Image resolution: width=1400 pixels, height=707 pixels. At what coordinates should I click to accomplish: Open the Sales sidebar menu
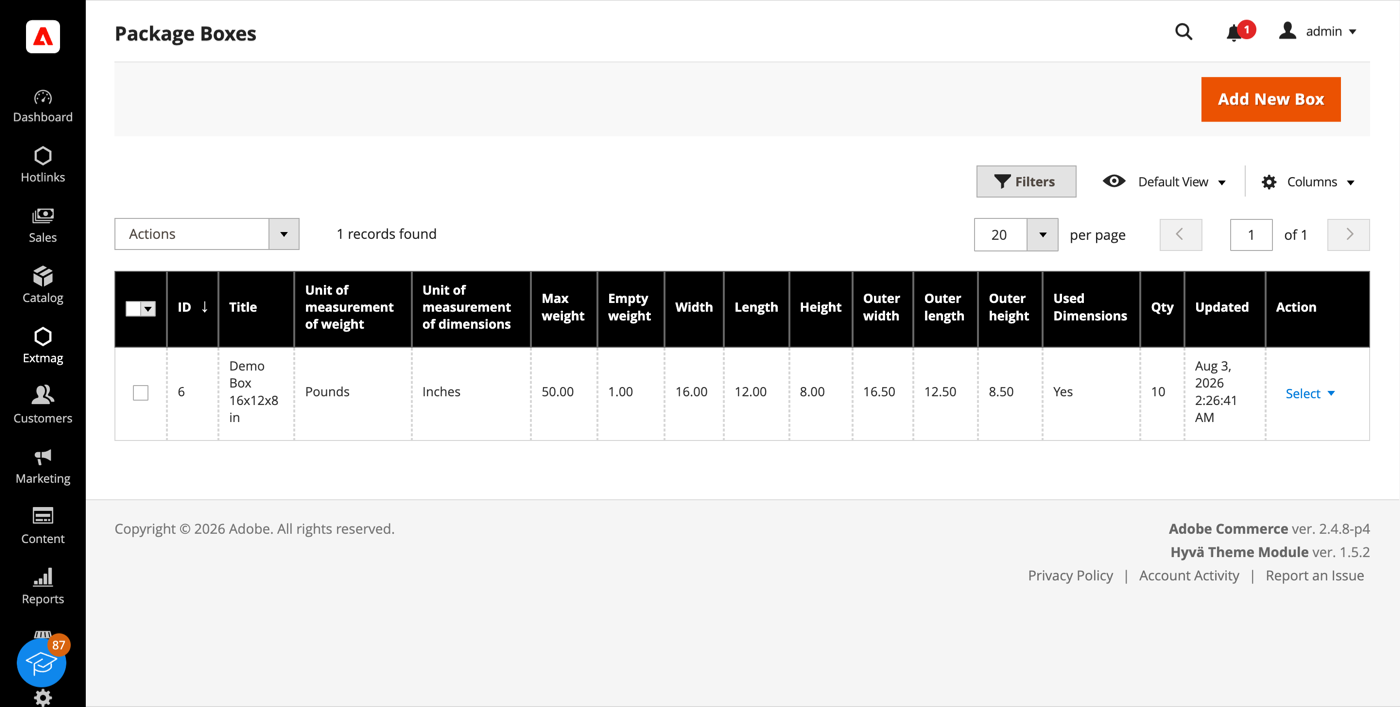pos(43,226)
